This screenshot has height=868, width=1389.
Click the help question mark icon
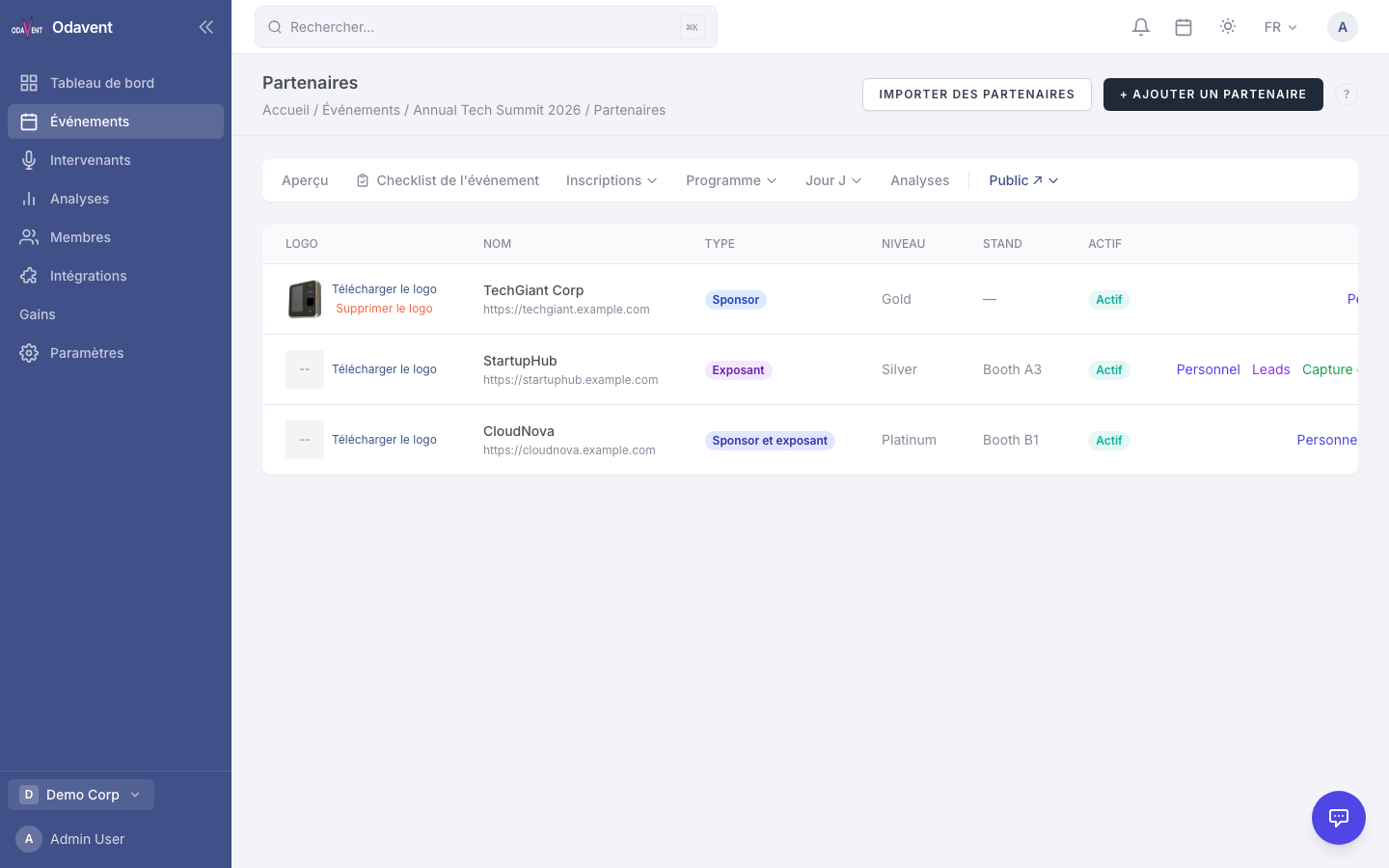[1347, 95]
